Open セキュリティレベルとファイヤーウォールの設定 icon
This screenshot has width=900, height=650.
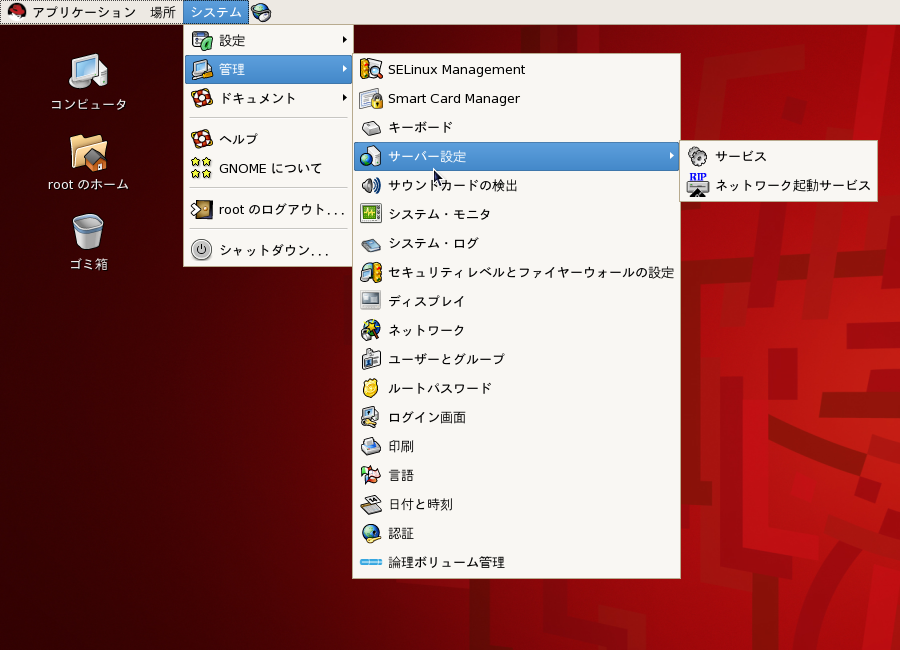click(x=371, y=272)
